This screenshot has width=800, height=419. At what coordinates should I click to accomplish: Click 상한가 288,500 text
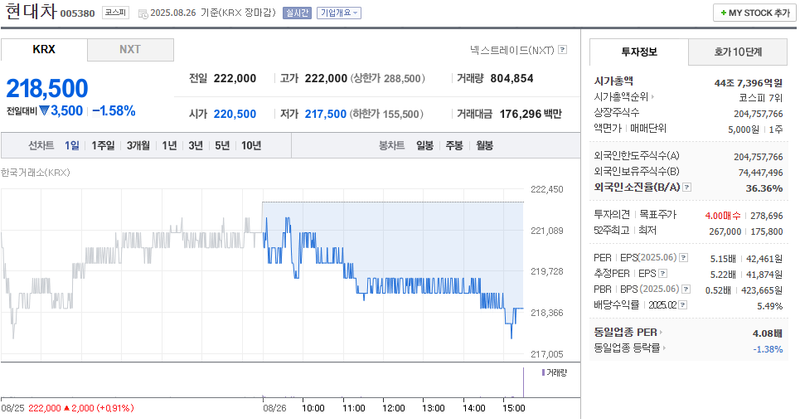point(388,79)
